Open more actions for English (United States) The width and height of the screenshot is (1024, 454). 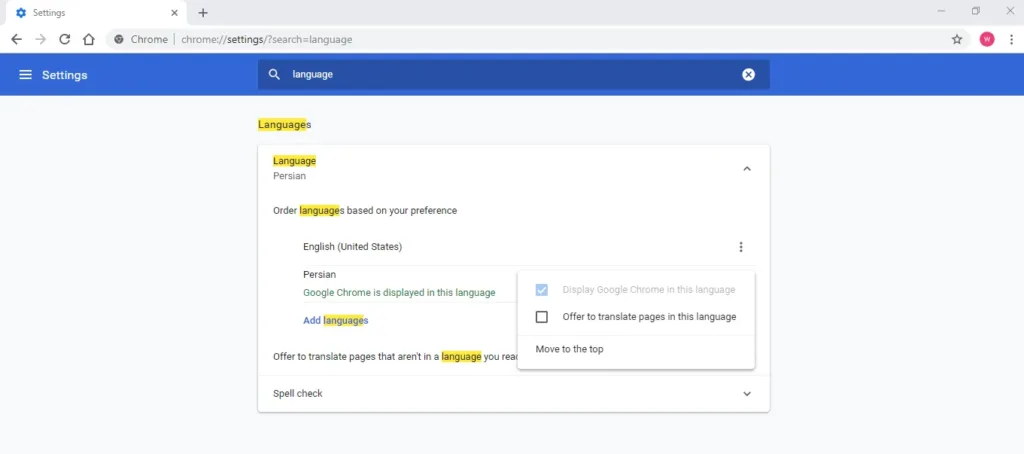pyautogui.click(x=741, y=247)
